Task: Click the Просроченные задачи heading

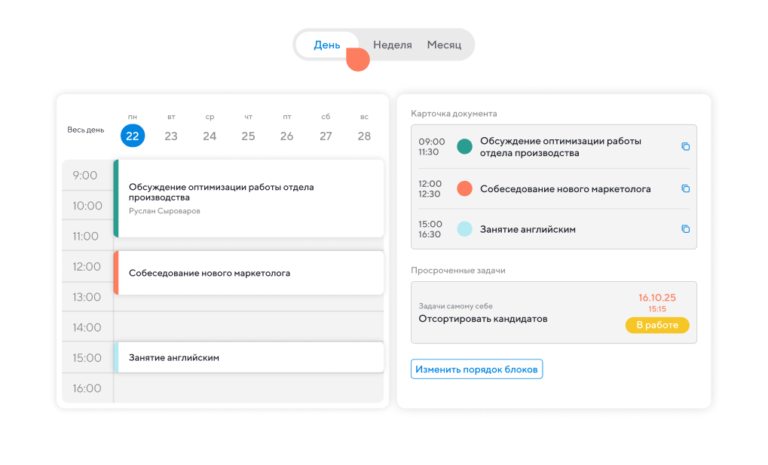Action: [x=458, y=270]
